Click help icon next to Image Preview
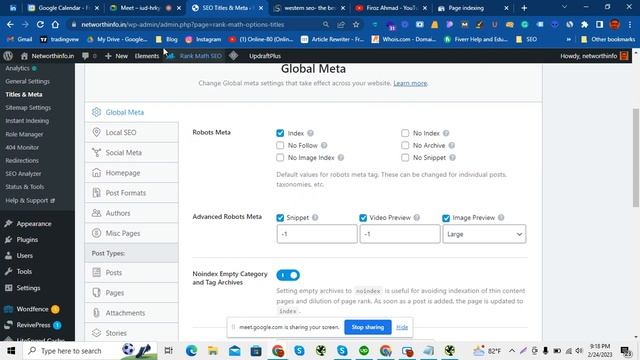The width and height of the screenshot is (640, 360). click(501, 218)
